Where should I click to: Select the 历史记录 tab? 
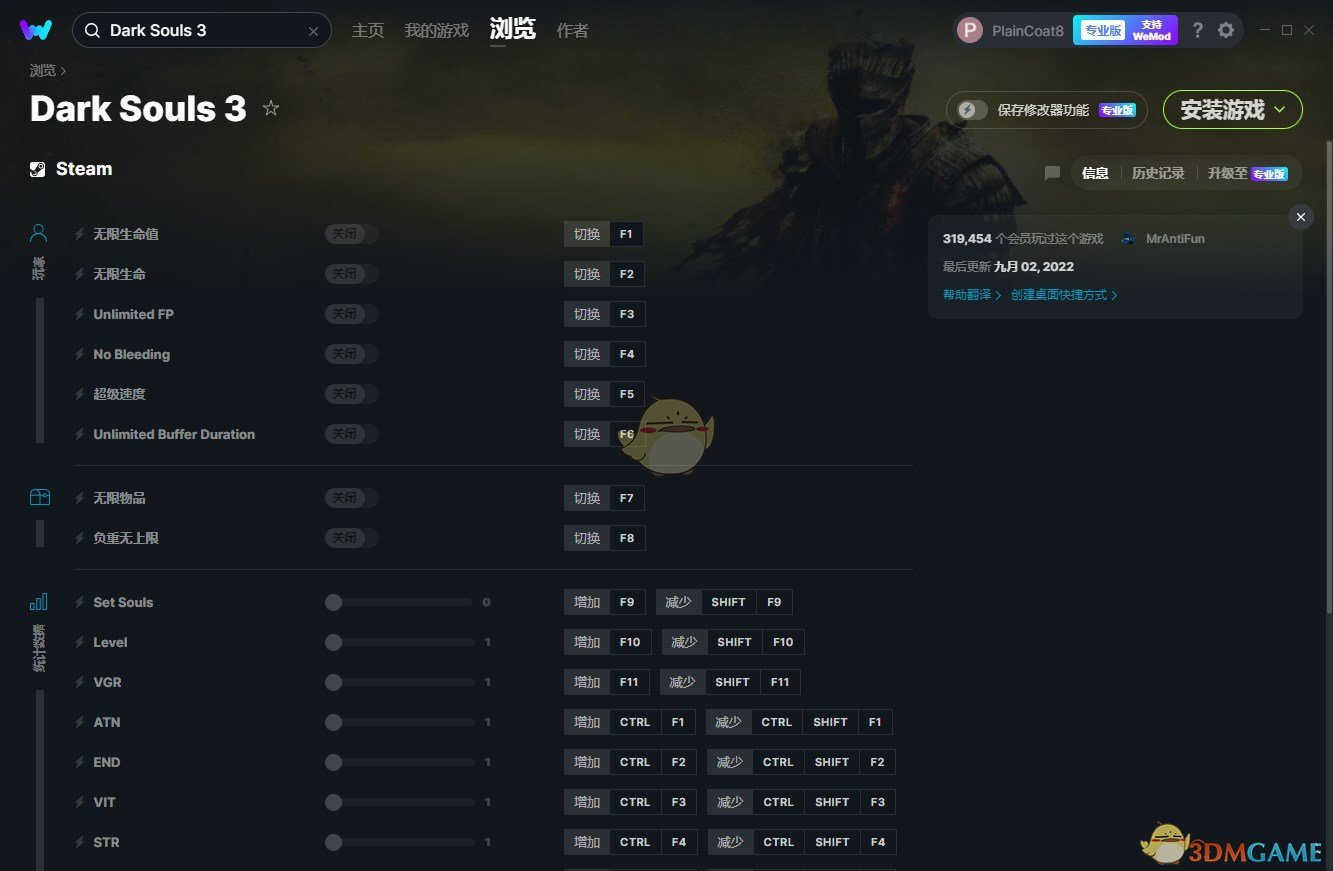coord(1158,173)
